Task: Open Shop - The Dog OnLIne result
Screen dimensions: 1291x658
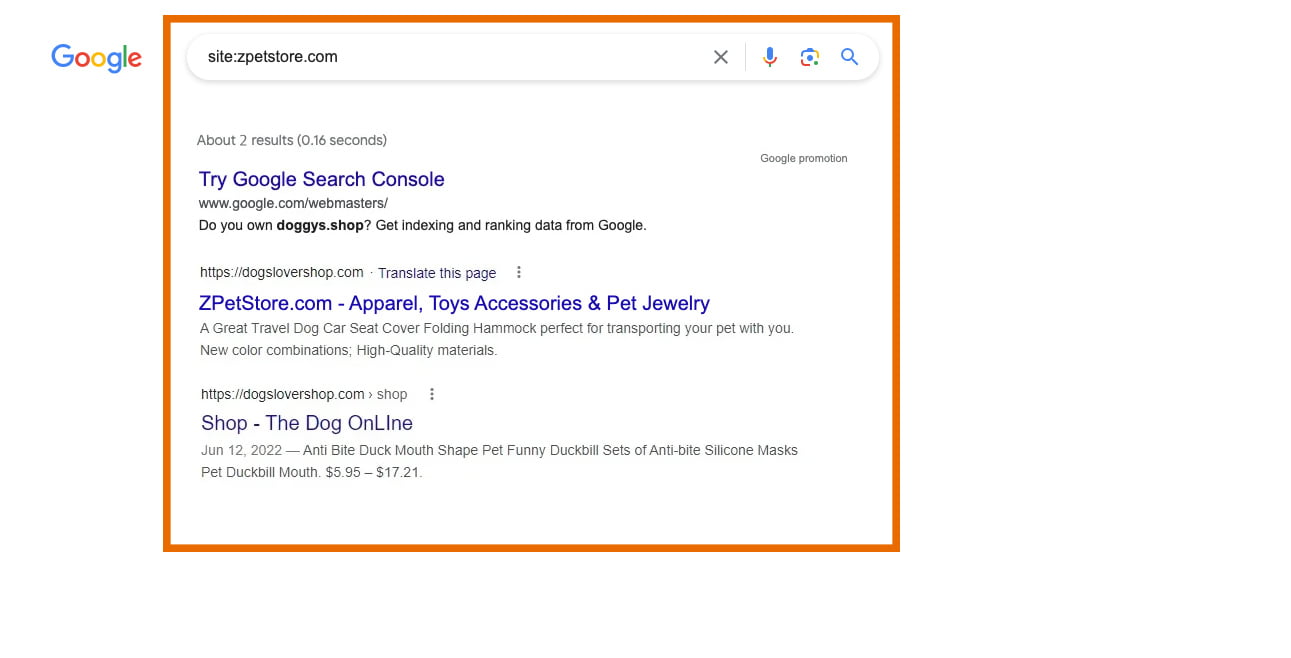Action: click(x=307, y=423)
